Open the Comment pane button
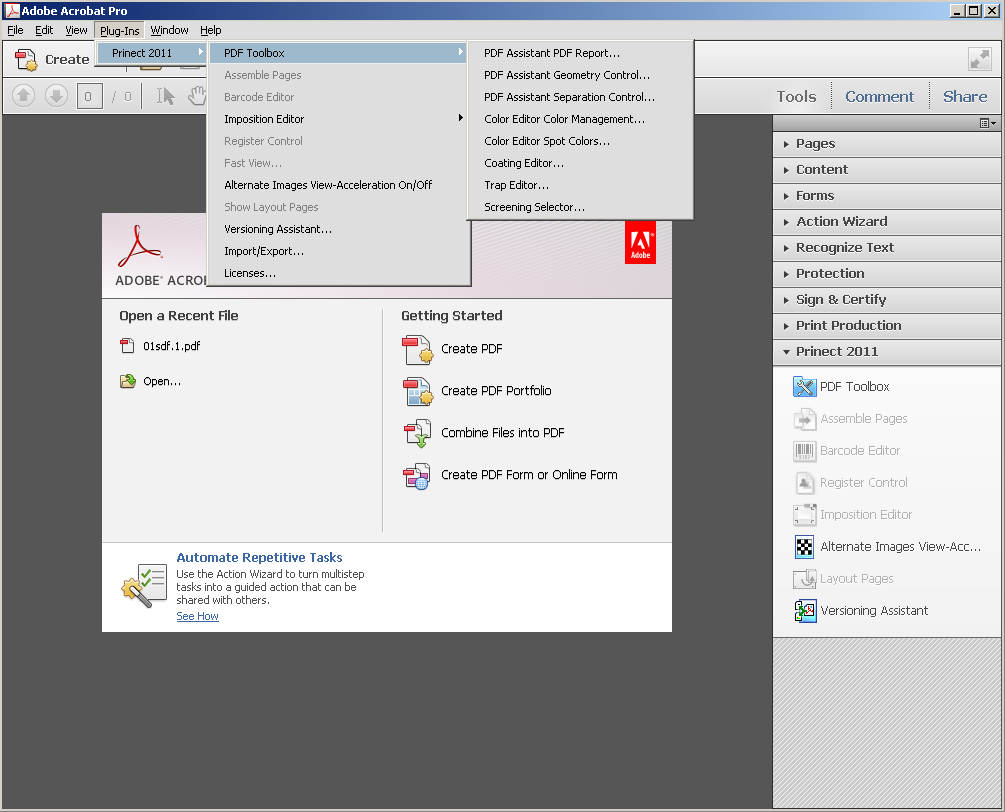Image resolution: width=1005 pixels, height=812 pixels. [879, 97]
